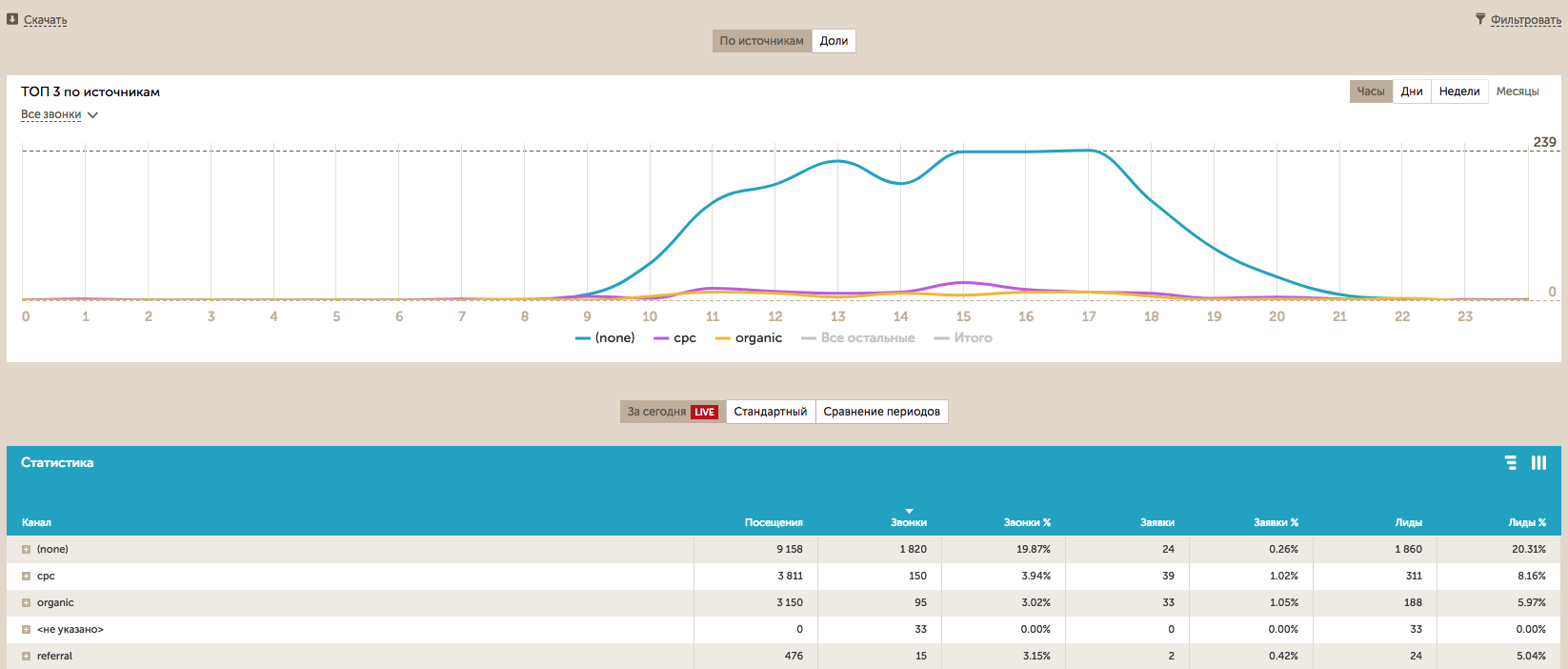Image resolution: width=1568 pixels, height=669 pixels.
Task: Switch to the Доли tab
Action: tap(834, 41)
